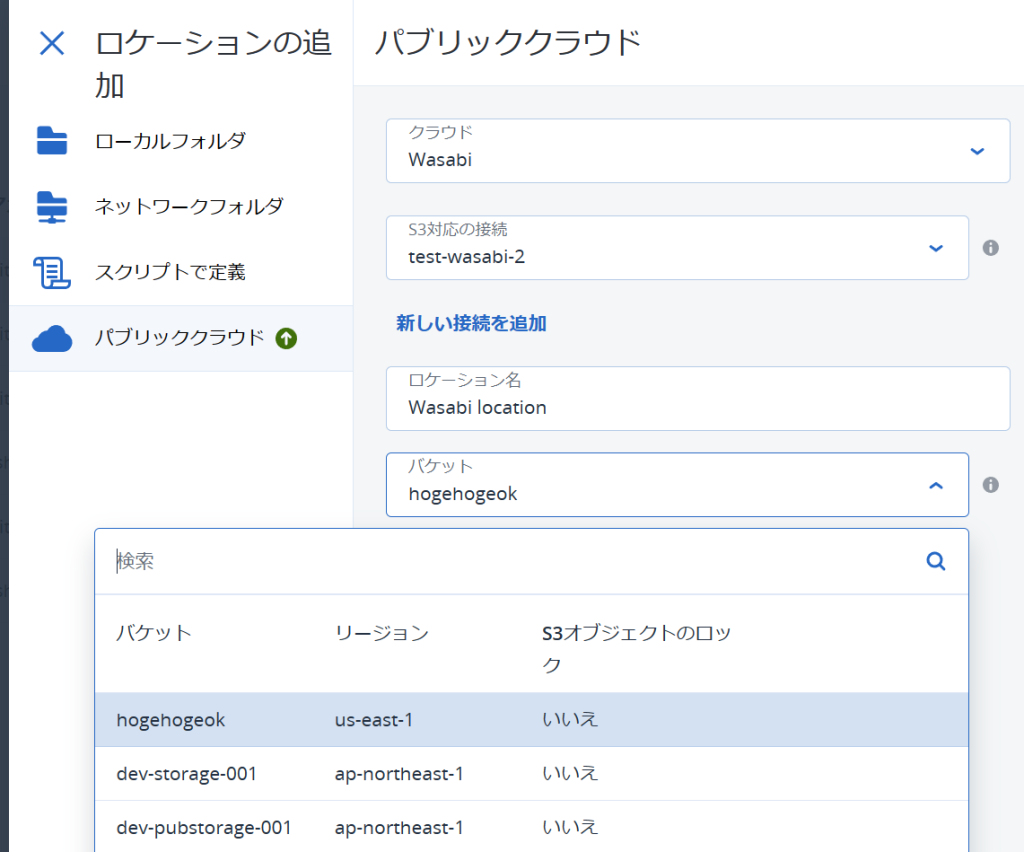Select the dev-pubstorage-001 bucket row

(531, 827)
